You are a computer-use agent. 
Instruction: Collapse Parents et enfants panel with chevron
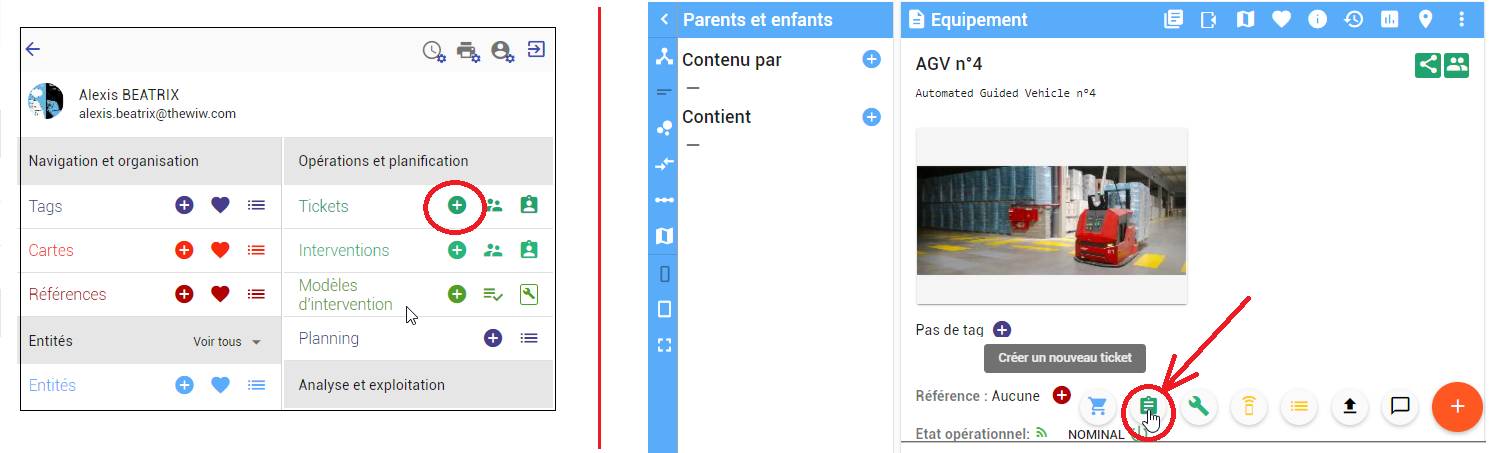(x=664, y=19)
